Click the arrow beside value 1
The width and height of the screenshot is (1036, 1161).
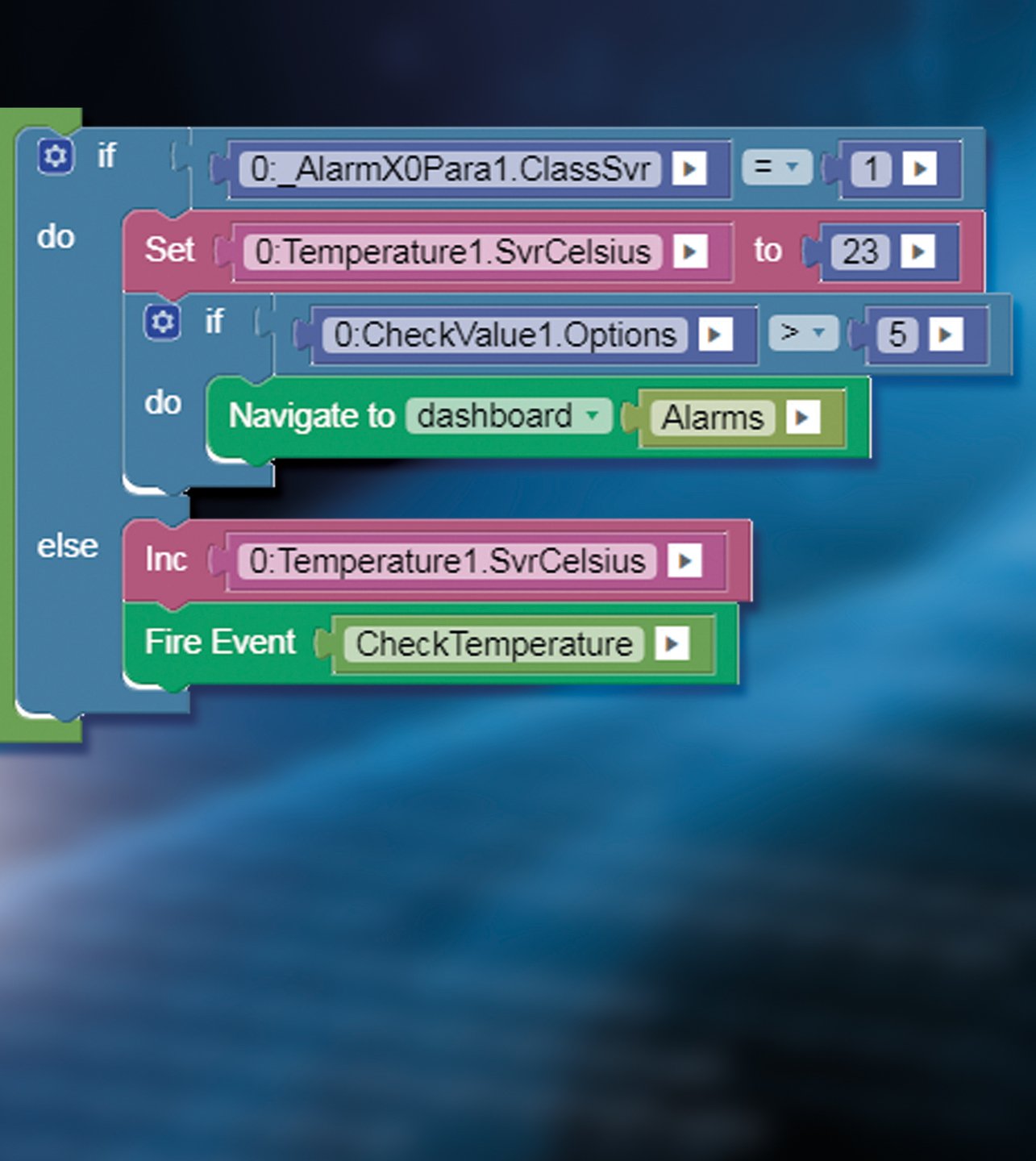click(x=919, y=169)
